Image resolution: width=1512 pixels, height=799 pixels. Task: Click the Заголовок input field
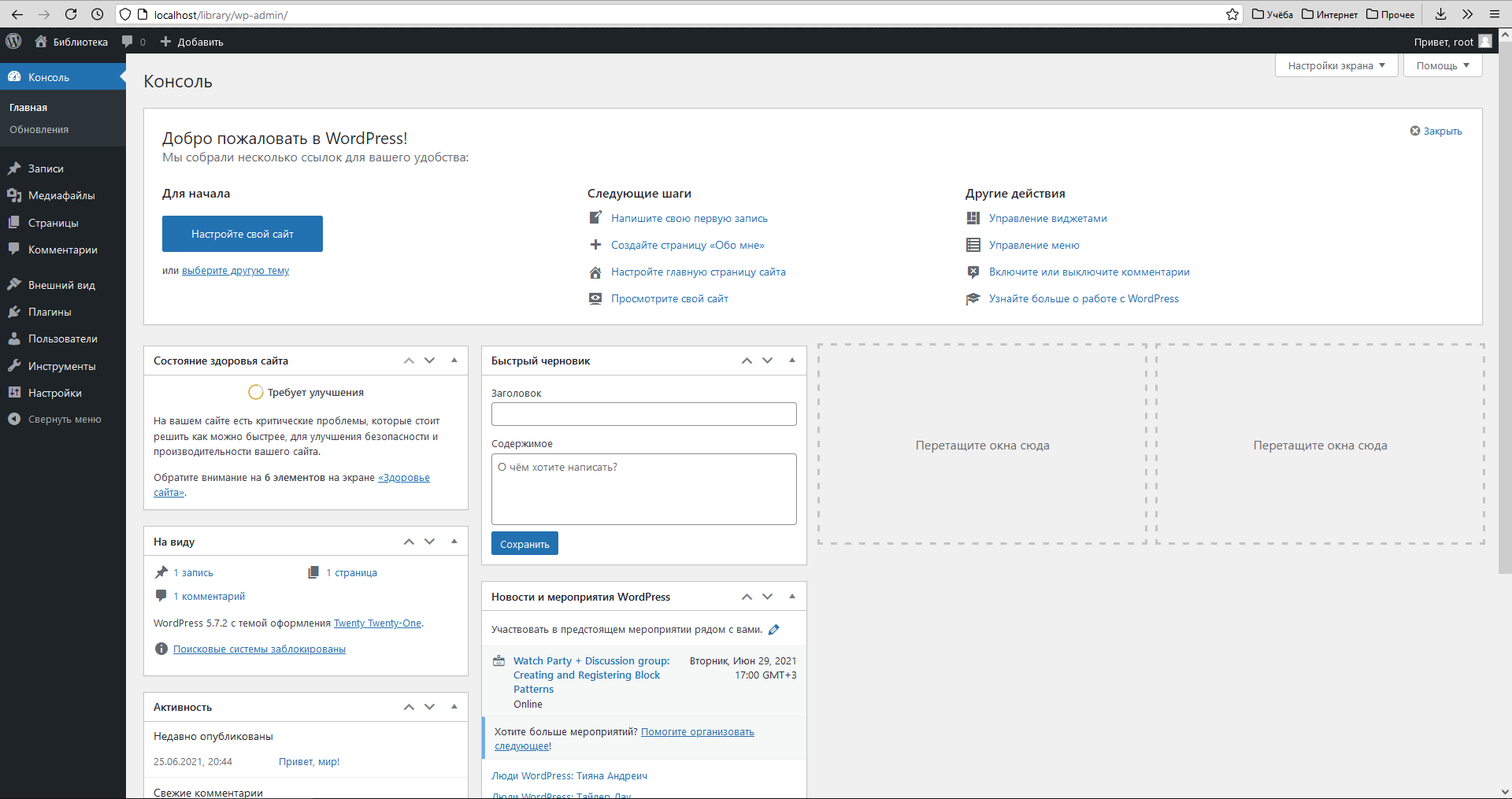click(644, 414)
